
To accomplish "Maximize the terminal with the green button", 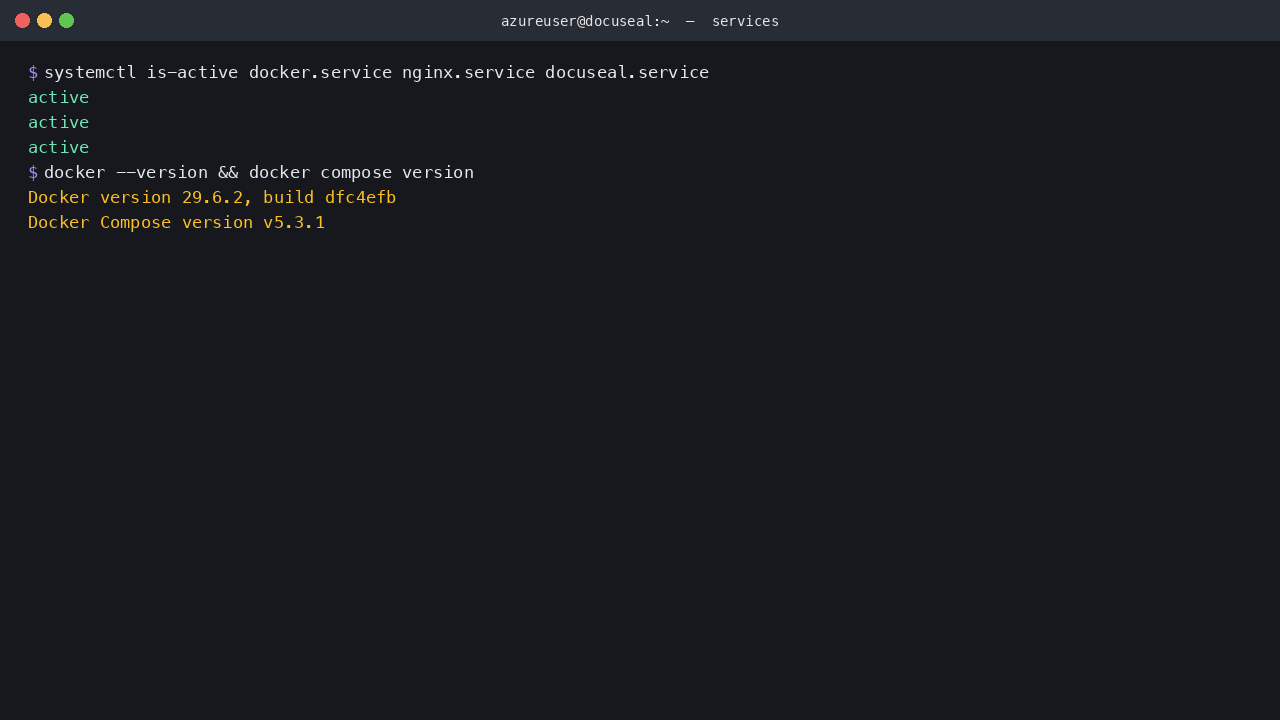I will [66, 20].
